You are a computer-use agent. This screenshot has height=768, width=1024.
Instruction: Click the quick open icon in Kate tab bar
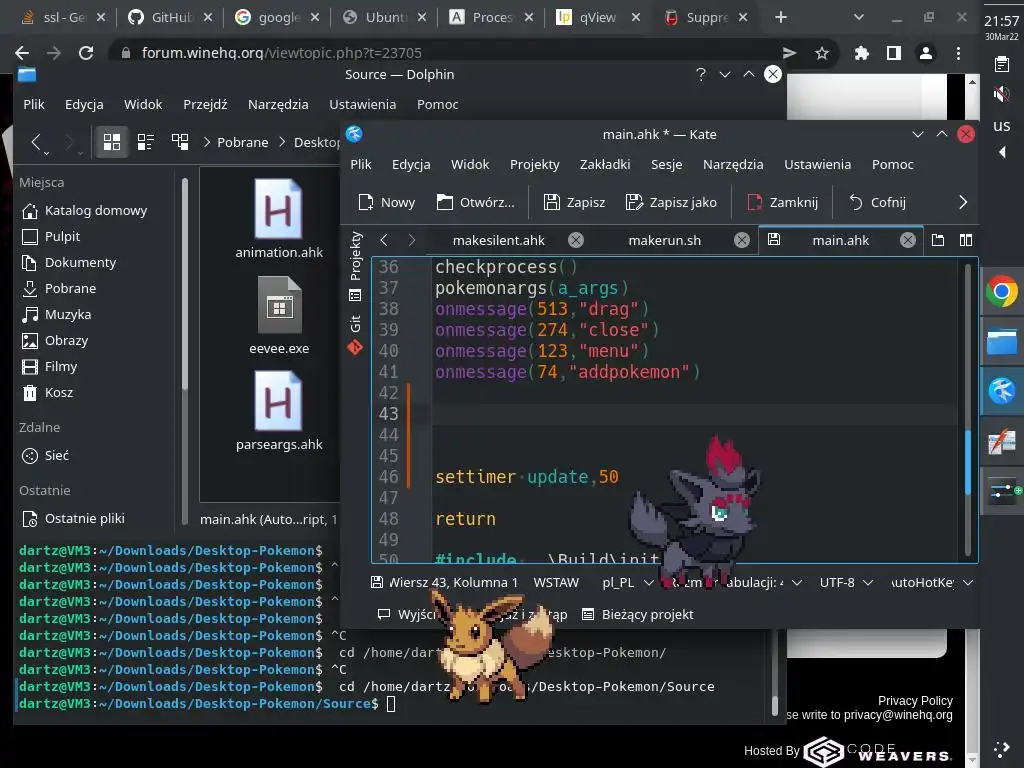point(938,240)
